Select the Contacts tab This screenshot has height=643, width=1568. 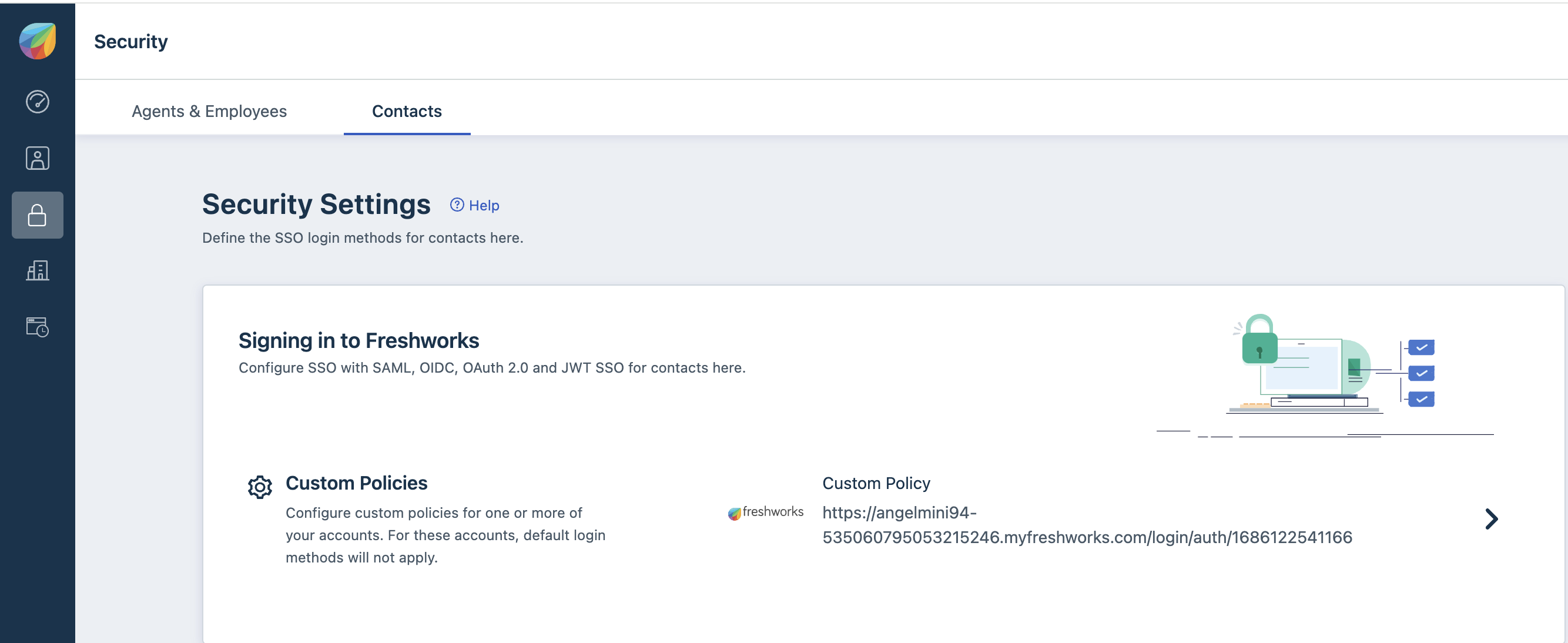tap(407, 112)
